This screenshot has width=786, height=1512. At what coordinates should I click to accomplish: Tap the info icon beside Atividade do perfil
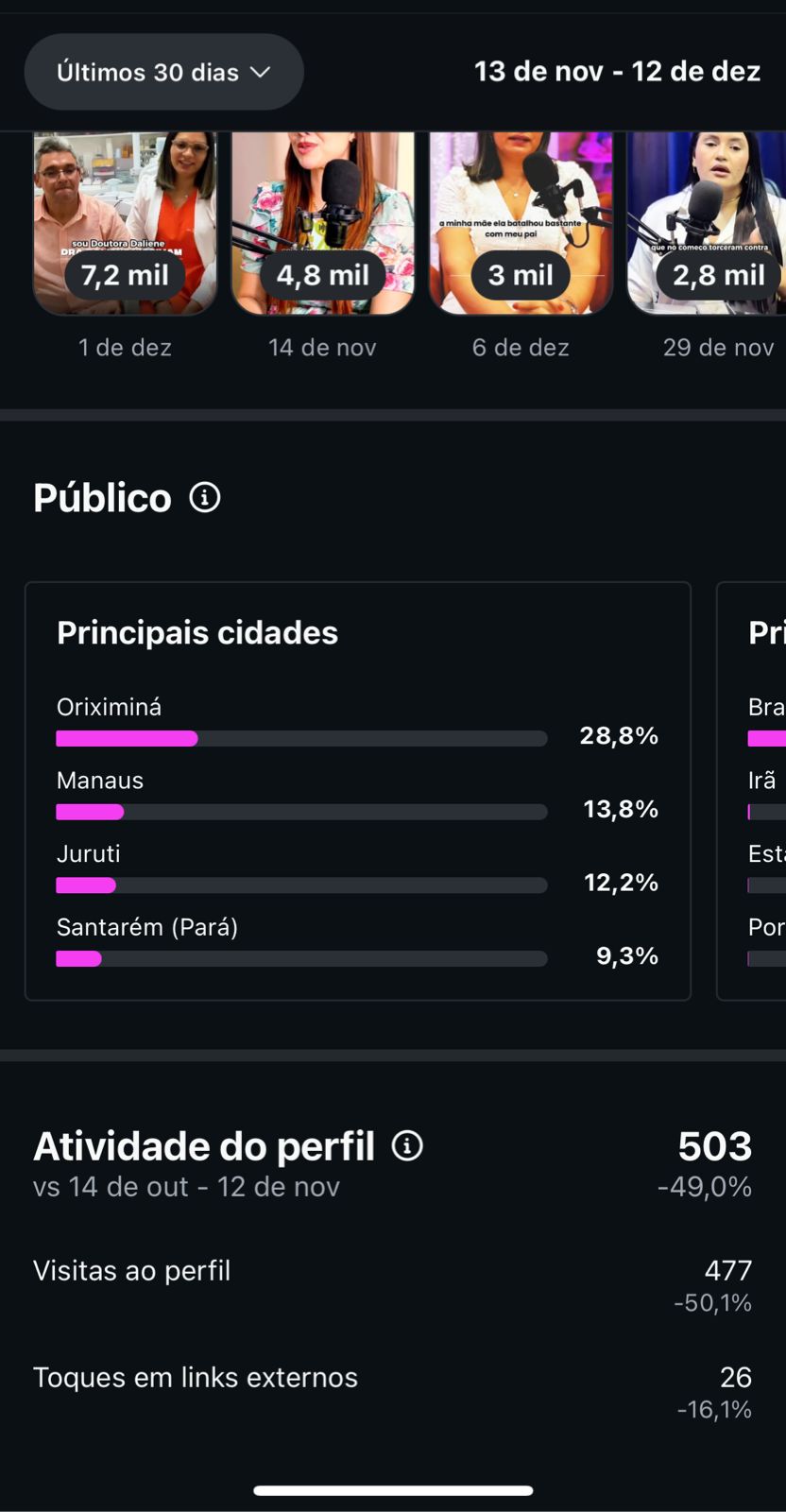click(x=407, y=1145)
